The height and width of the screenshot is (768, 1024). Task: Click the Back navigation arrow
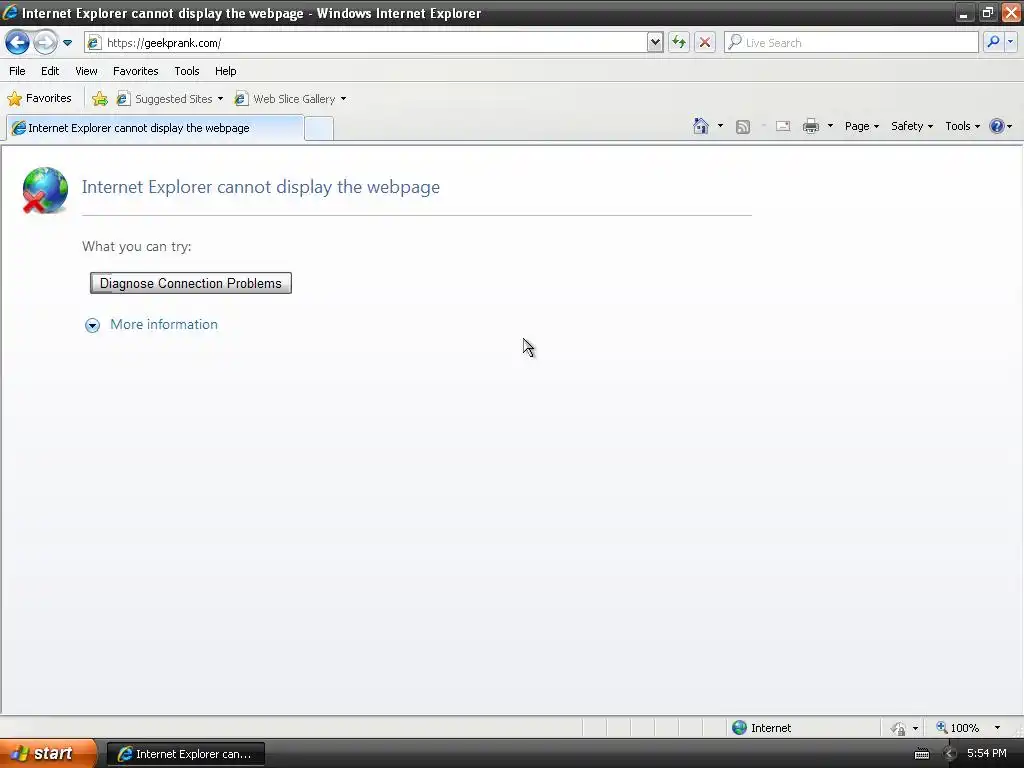point(17,43)
